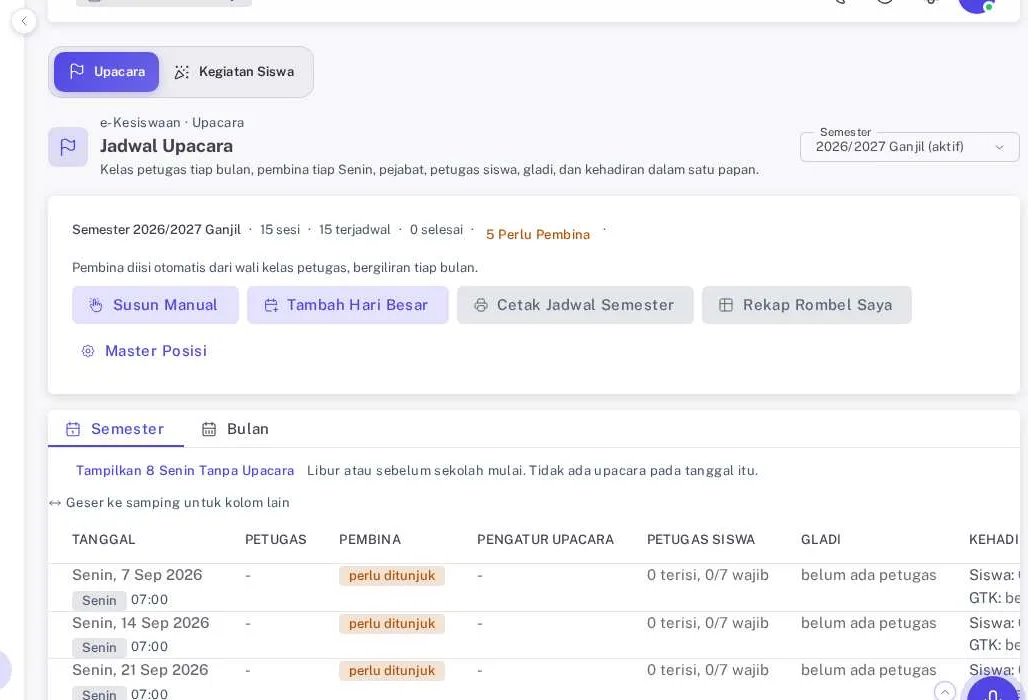
Task: Click belum ada petugas in 7 Sep row
Action: [869, 575]
